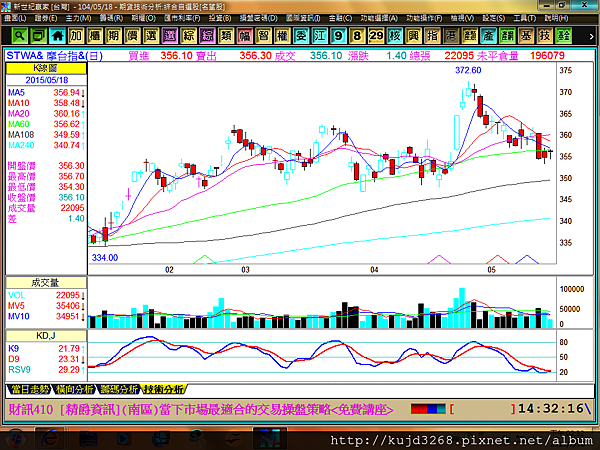Image resolution: width=600 pixels, height=450 pixels.
Task: Select the MA240 340.74 value row
Action: [x=46, y=145]
